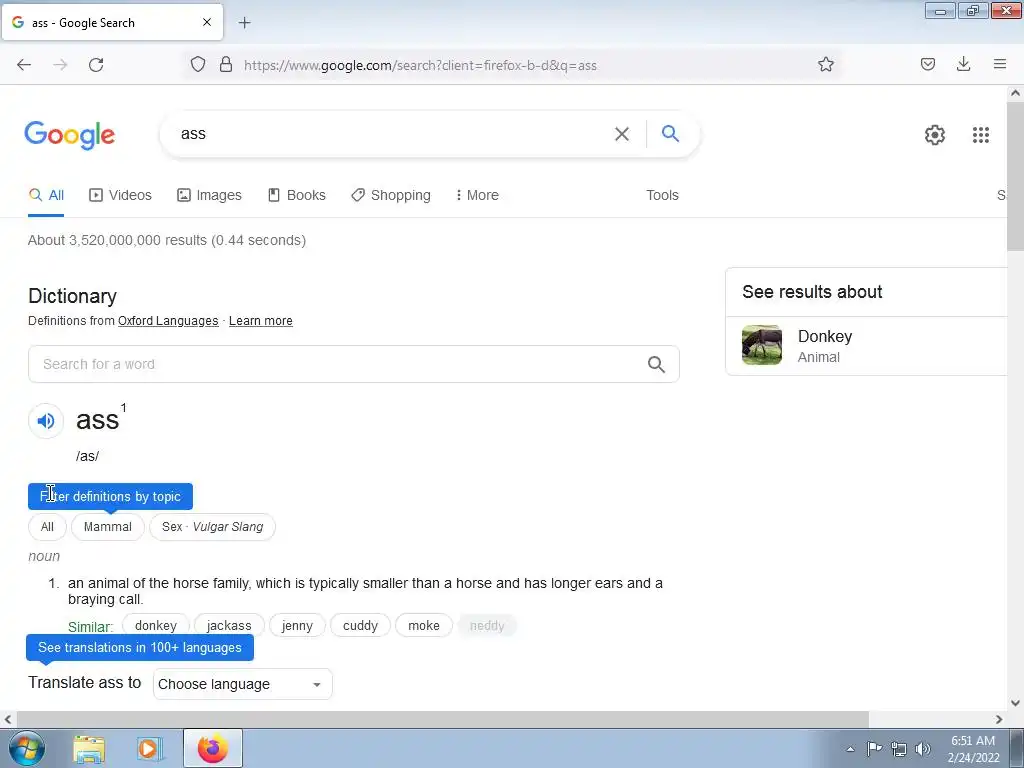
Task: Switch to the Images results tab
Action: tap(209, 195)
